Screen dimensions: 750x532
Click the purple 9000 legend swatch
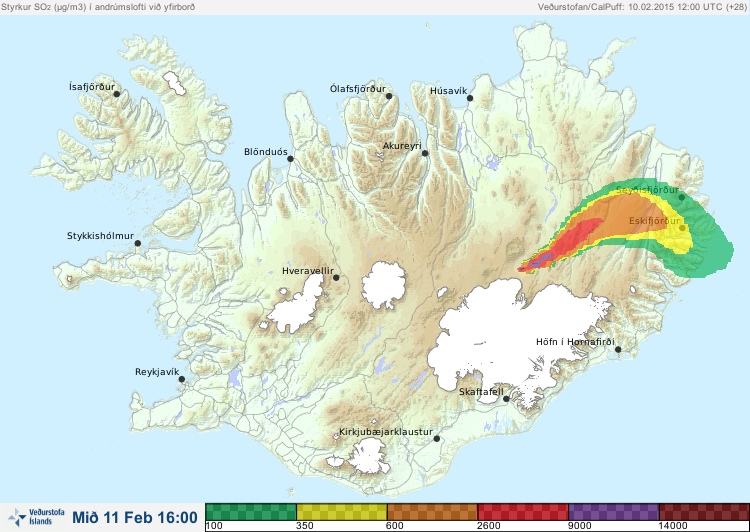pos(614,511)
